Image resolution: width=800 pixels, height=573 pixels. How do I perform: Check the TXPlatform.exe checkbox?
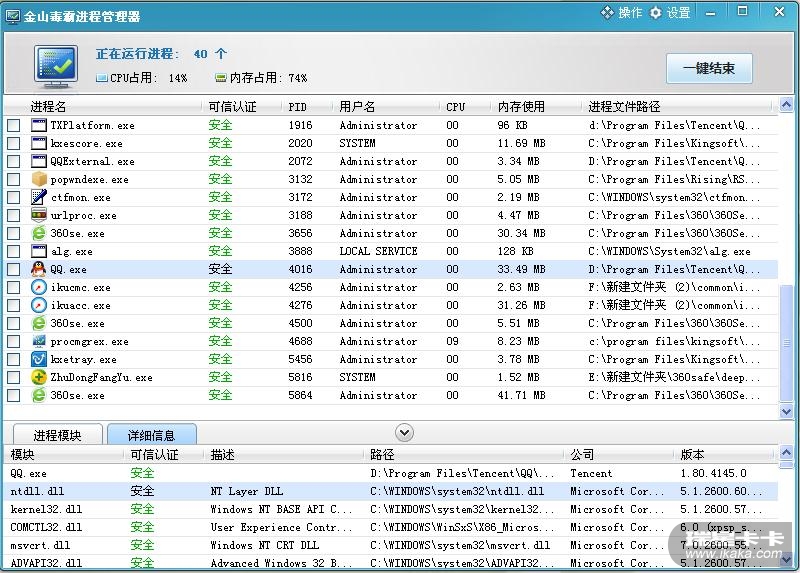tap(14, 126)
